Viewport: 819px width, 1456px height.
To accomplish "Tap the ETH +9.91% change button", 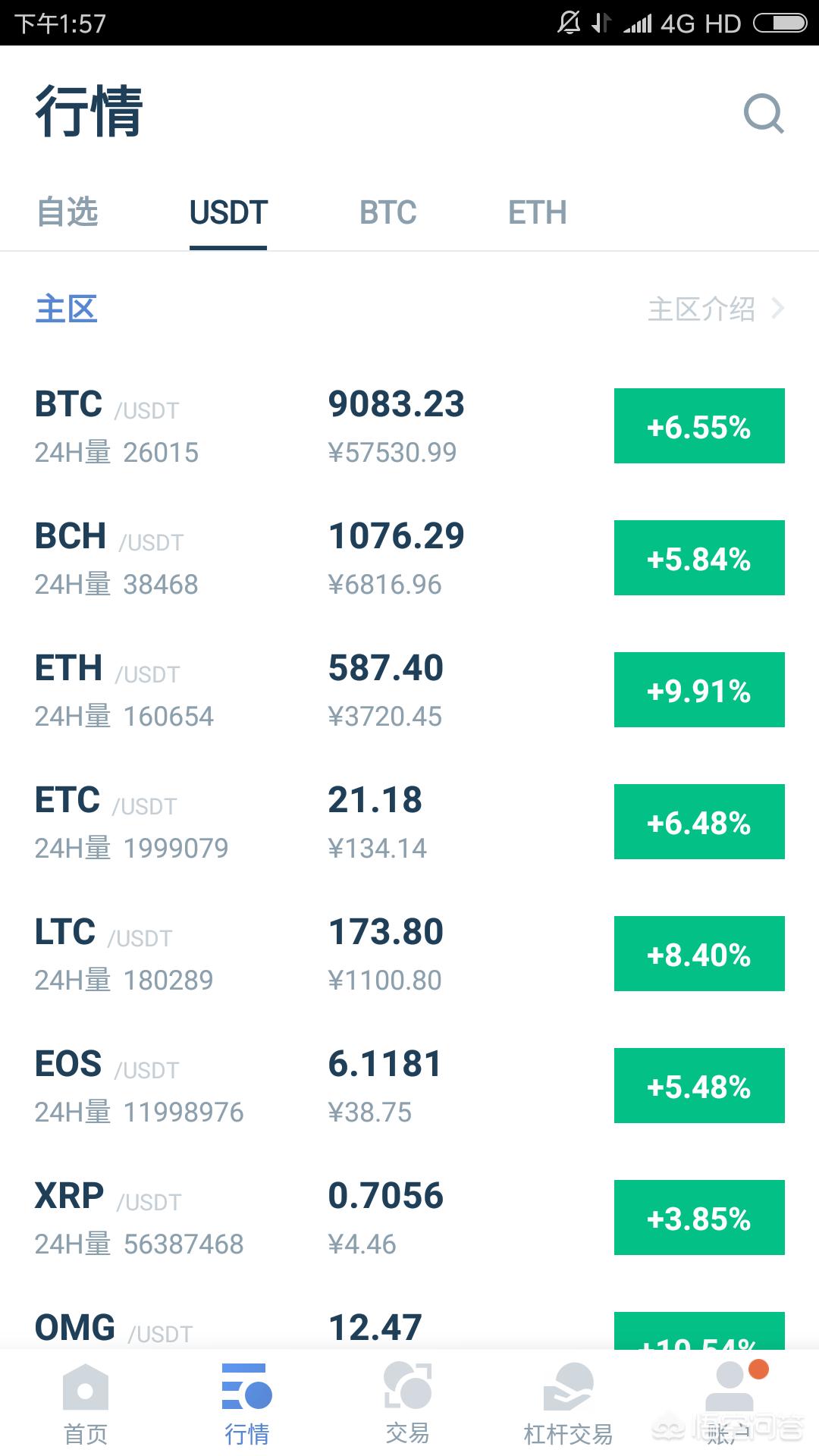I will [698, 690].
